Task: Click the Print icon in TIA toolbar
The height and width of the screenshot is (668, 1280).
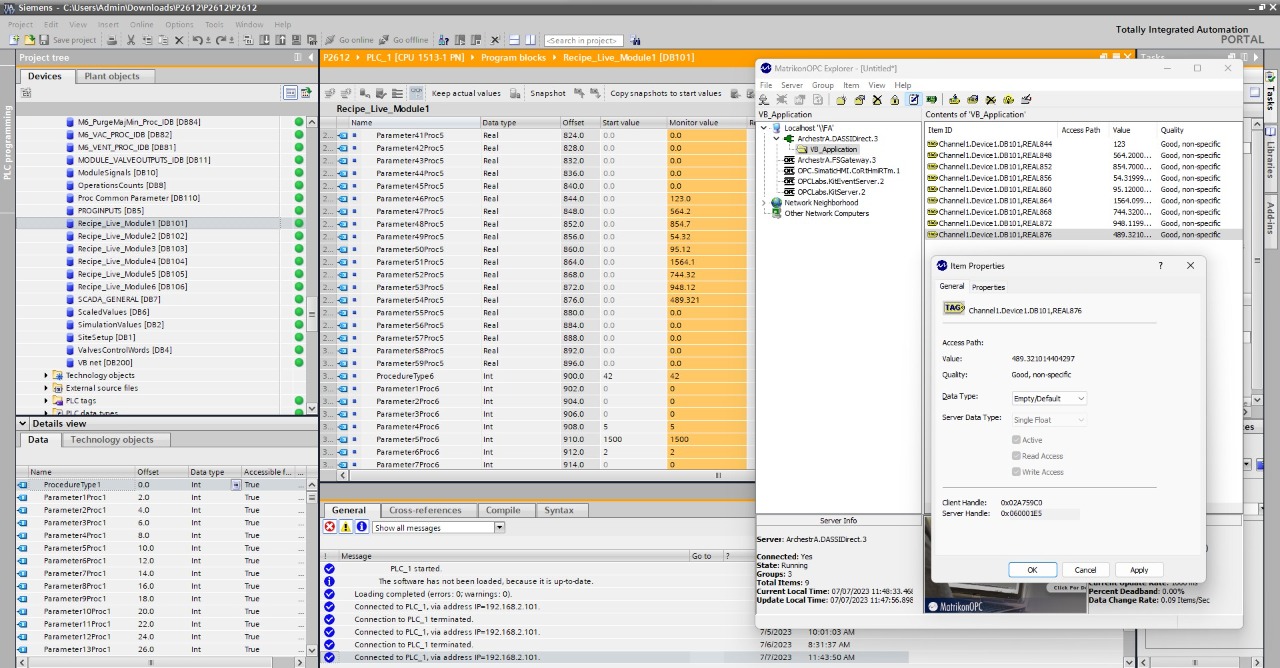Action: 112,40
